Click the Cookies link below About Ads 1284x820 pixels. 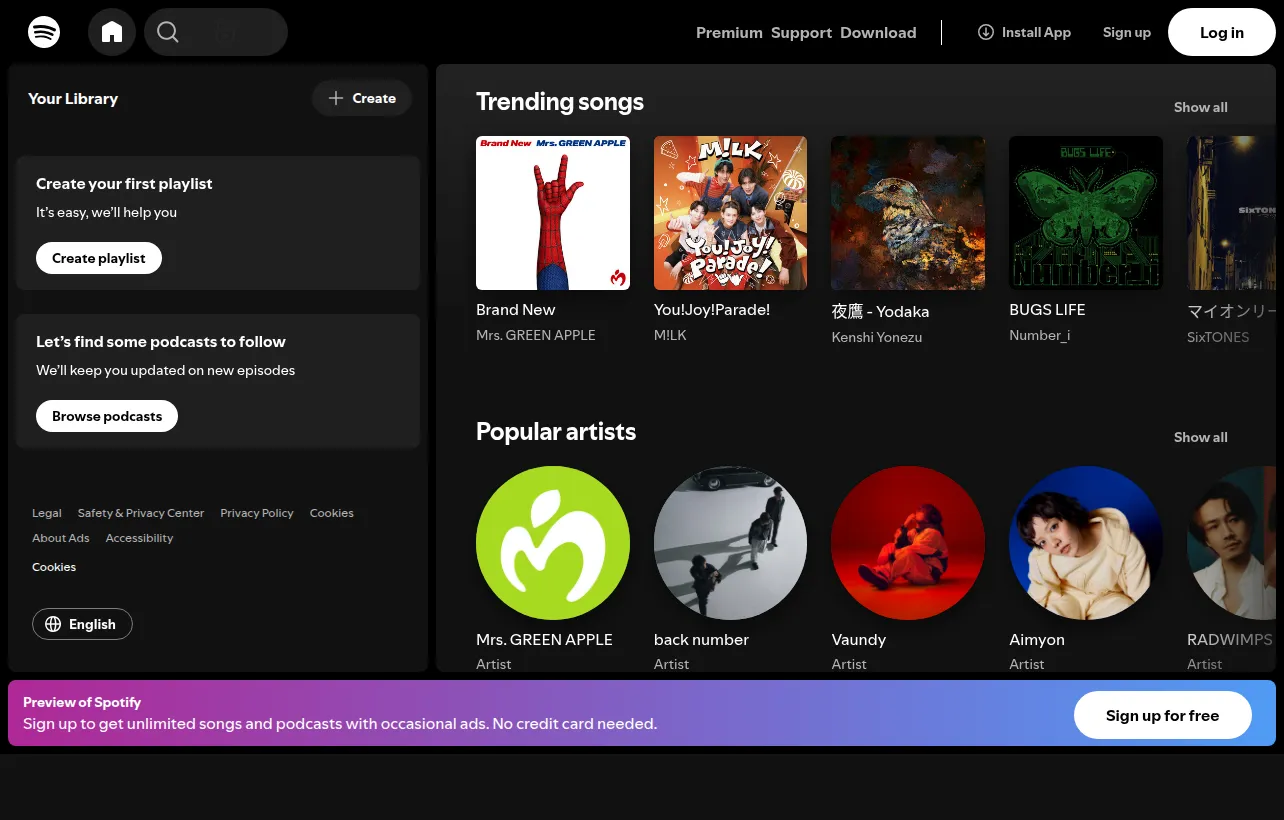coord(54,567)
